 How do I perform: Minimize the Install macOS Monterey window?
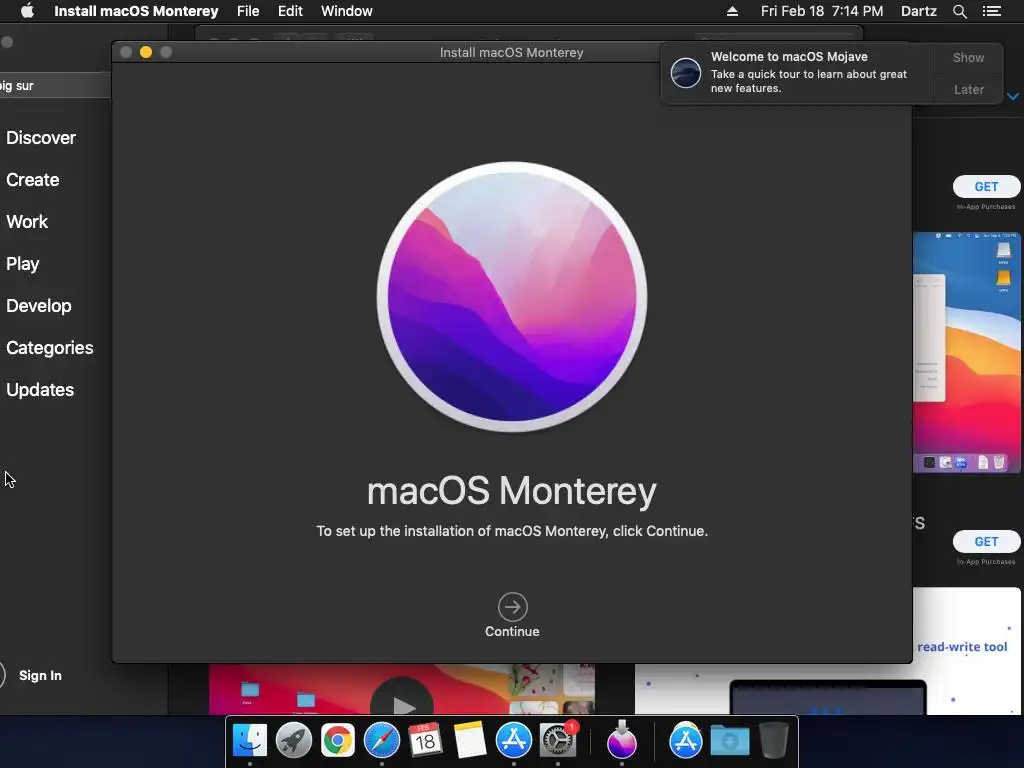click(x=146, y=52)
